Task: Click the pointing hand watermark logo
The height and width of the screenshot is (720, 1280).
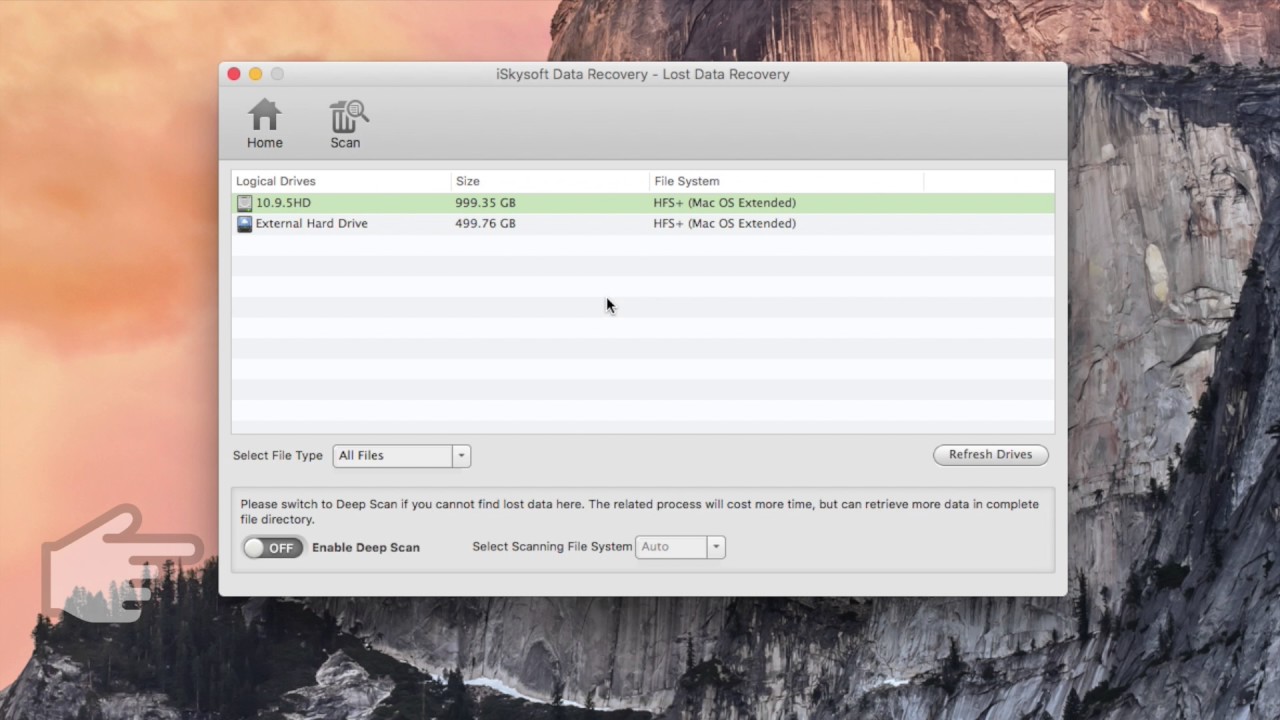Action: [x=120, y=562]
